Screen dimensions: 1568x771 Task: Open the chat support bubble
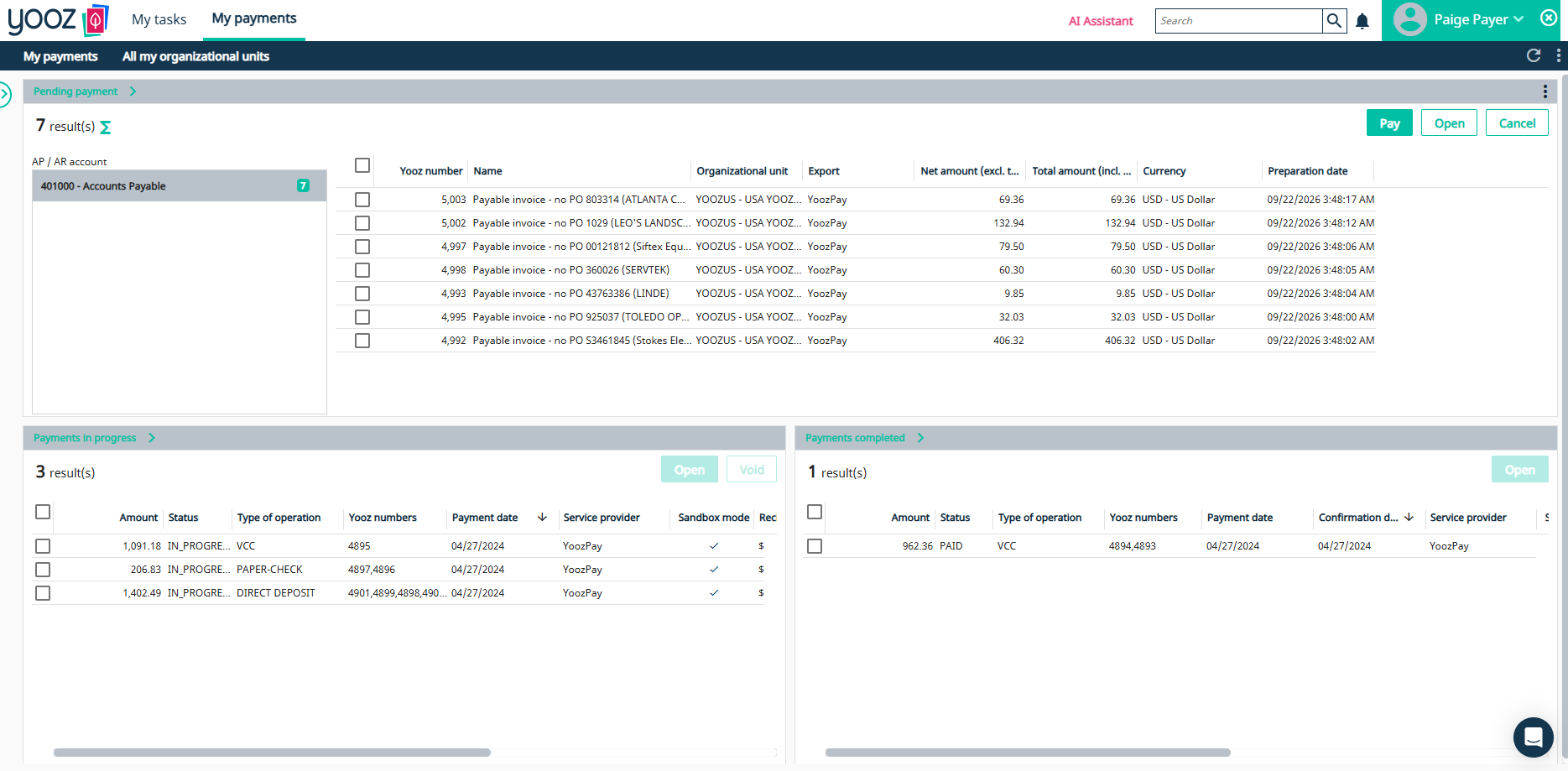click(x=1533, y=737)
